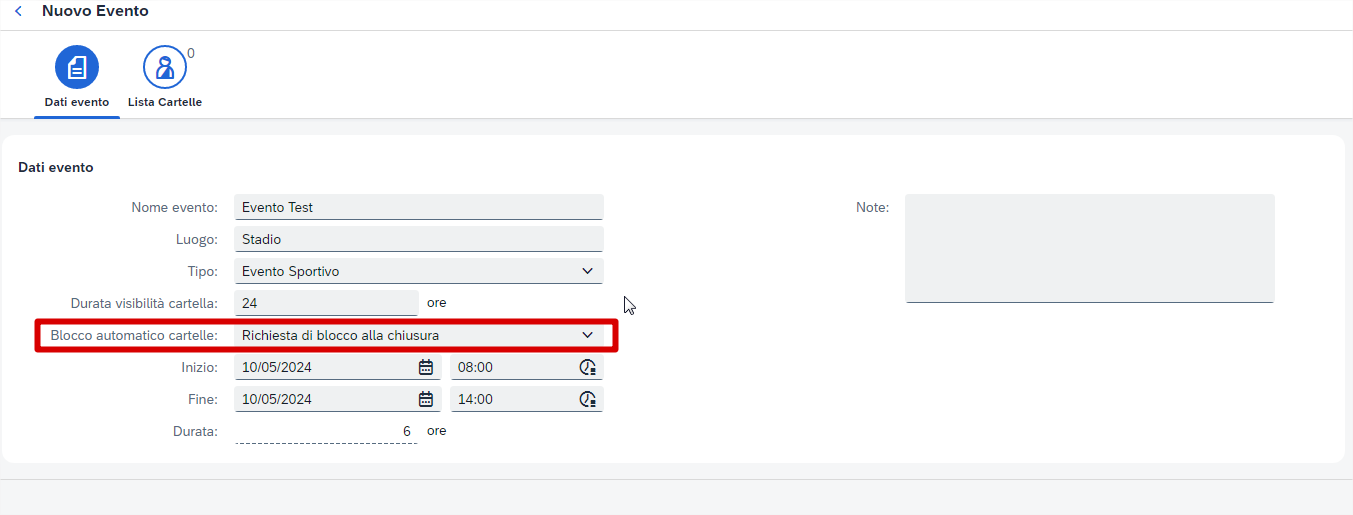1353x515 pixels.
Task: Click the Nome evento label
Action: [175, 207]
